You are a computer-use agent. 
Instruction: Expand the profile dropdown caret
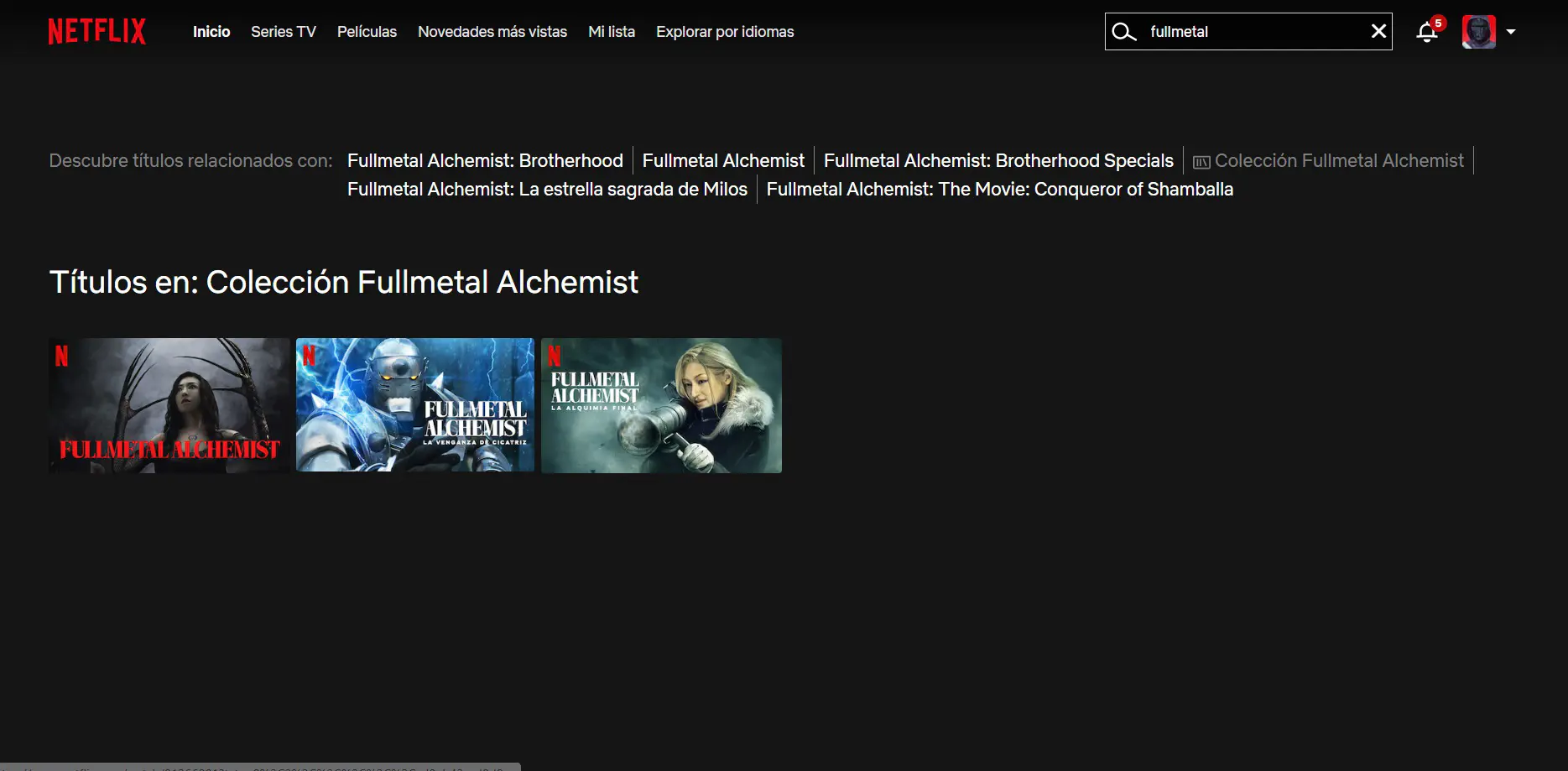(x=1511, y=32)
